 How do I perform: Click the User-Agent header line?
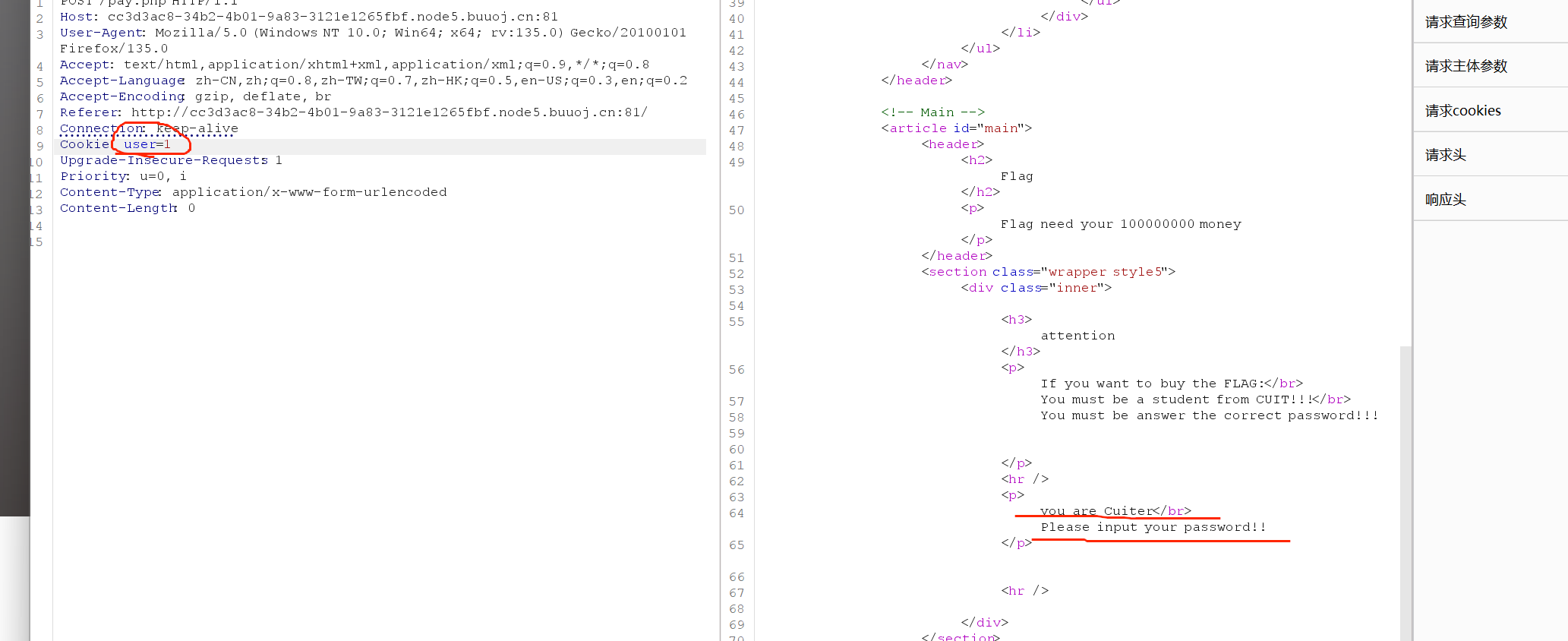click(x=372, y=33)
